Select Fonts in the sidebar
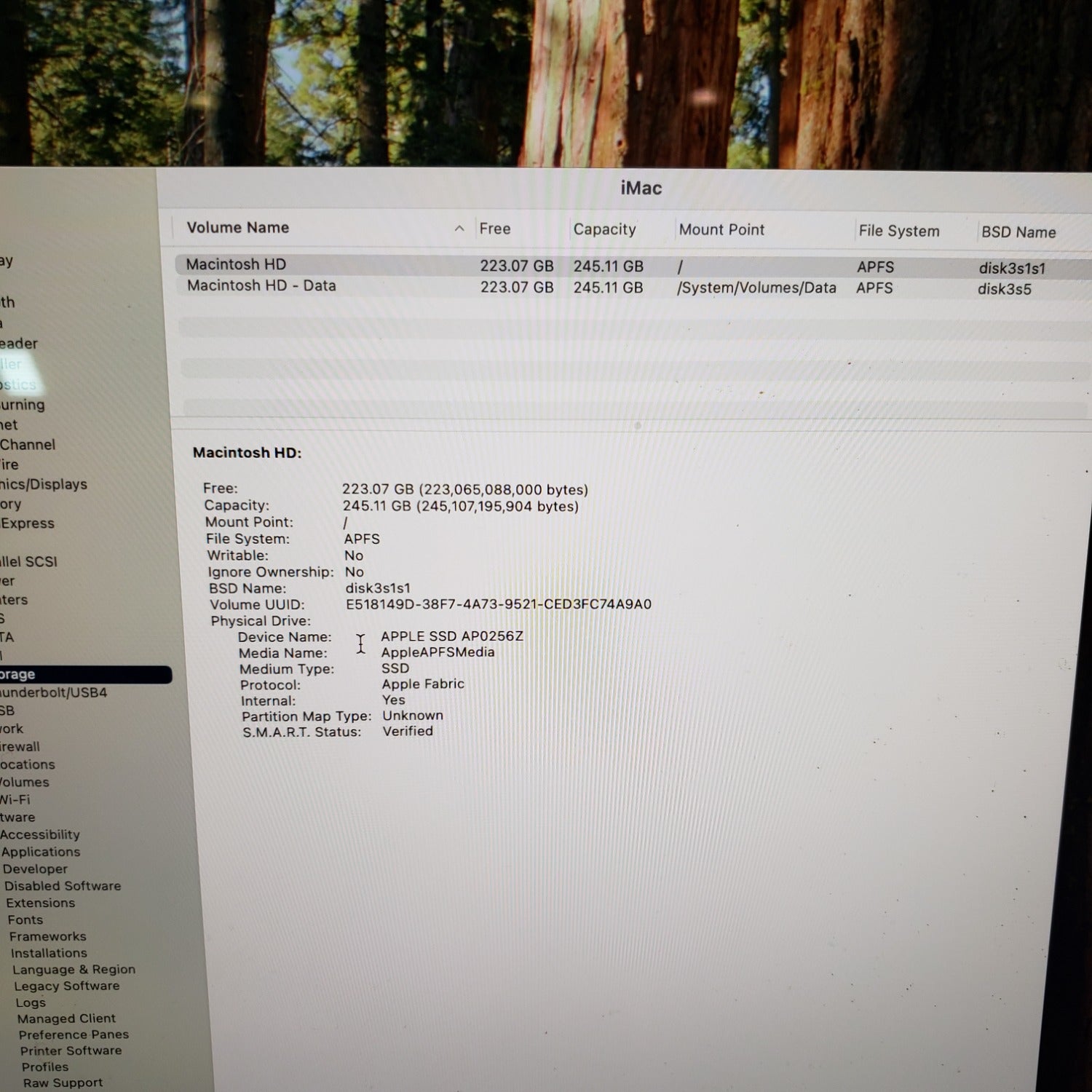Viewport: 1092px width, 1092px height. click(x=25, y=919)
